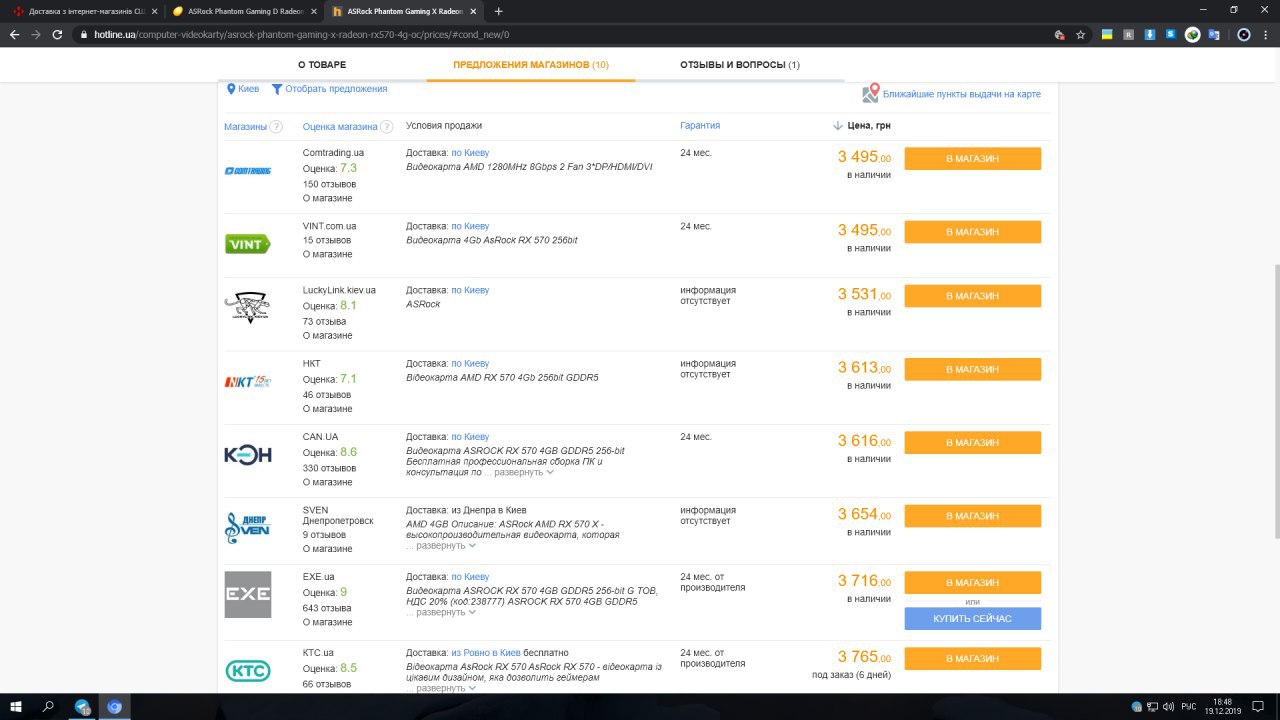The height and width of the screenshot is (720, 1280).
Task: Bookmark this page with the star icon
Action: 1081,34
